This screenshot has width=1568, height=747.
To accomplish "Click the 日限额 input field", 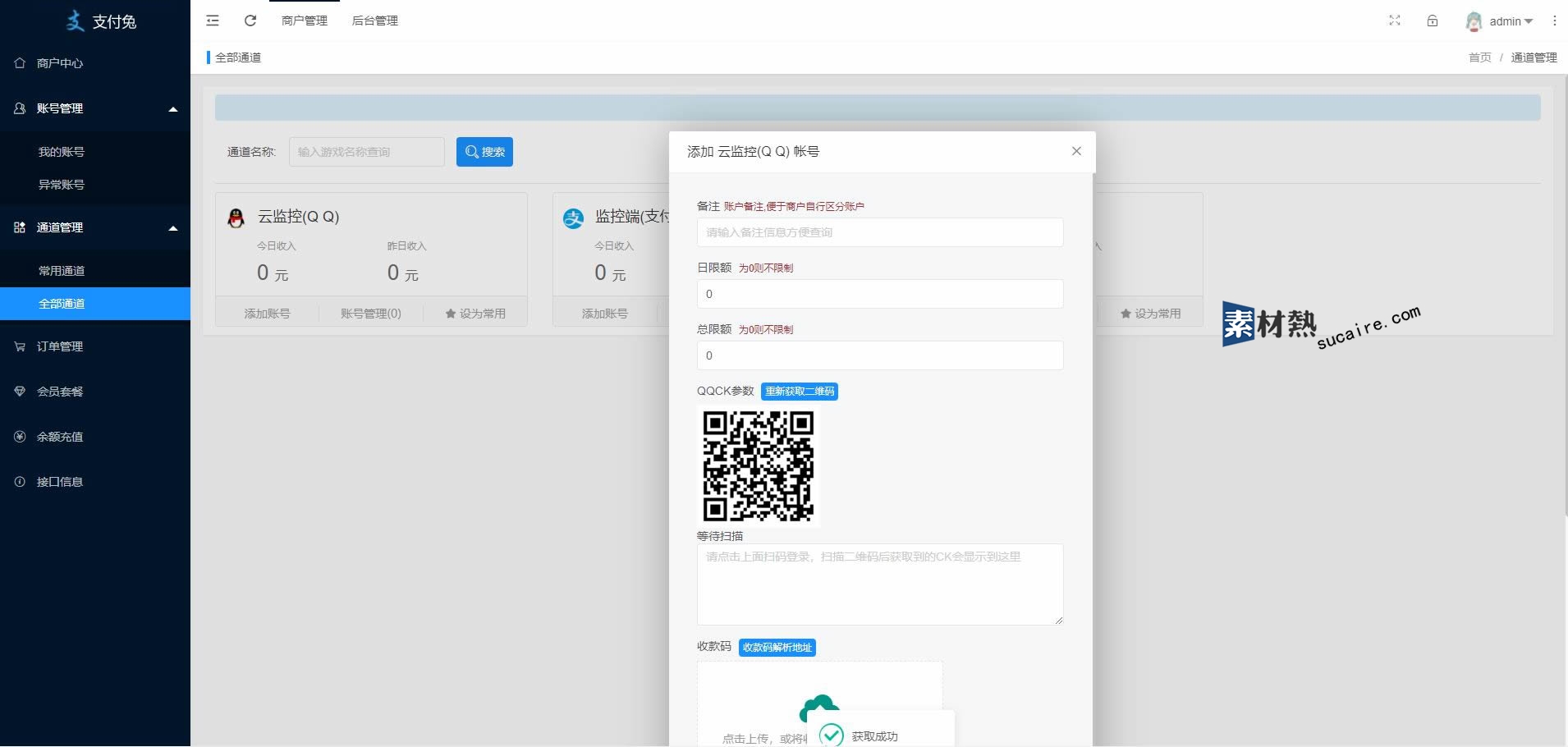I will (880, 294).
